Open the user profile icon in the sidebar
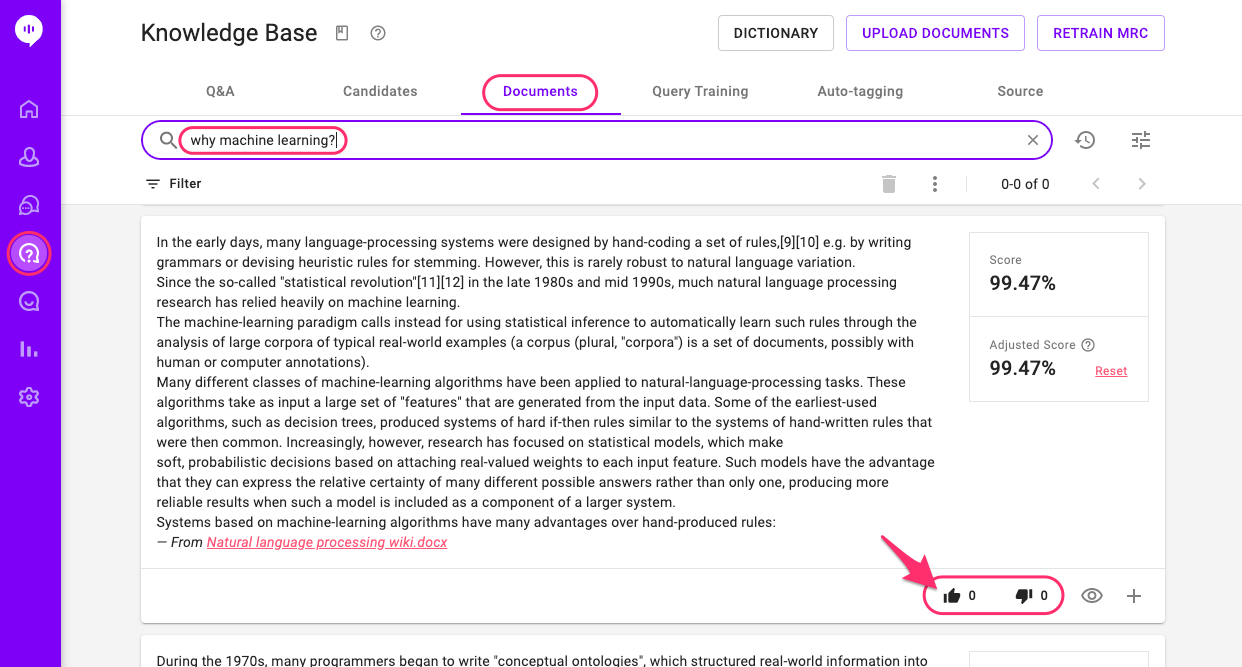Image resolution: width=1242 pixels, height=667 pixels. (x=29, y=157)
